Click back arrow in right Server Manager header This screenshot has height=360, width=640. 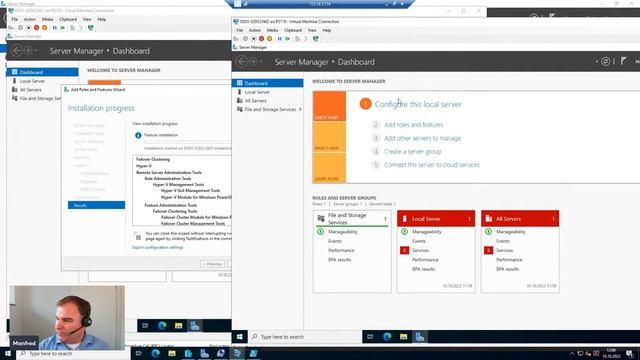click(242, 62)
